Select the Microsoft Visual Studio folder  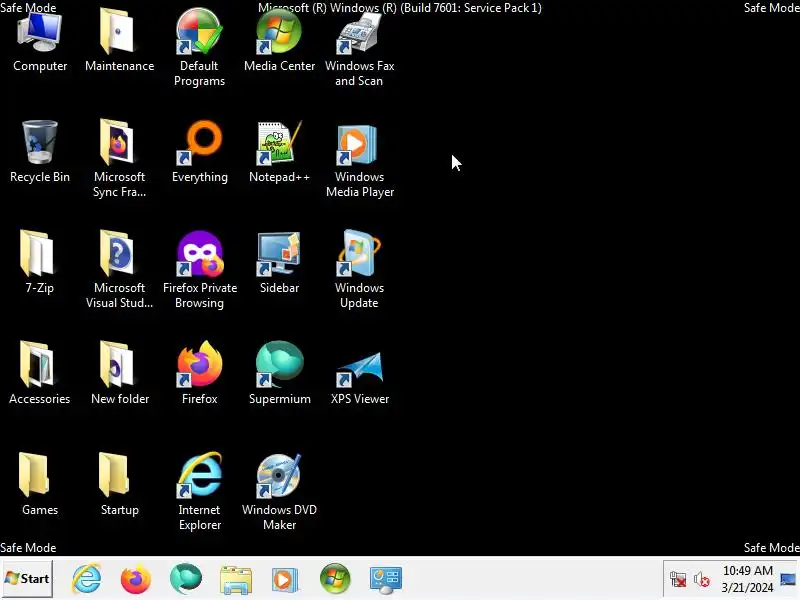coord(119,269)
